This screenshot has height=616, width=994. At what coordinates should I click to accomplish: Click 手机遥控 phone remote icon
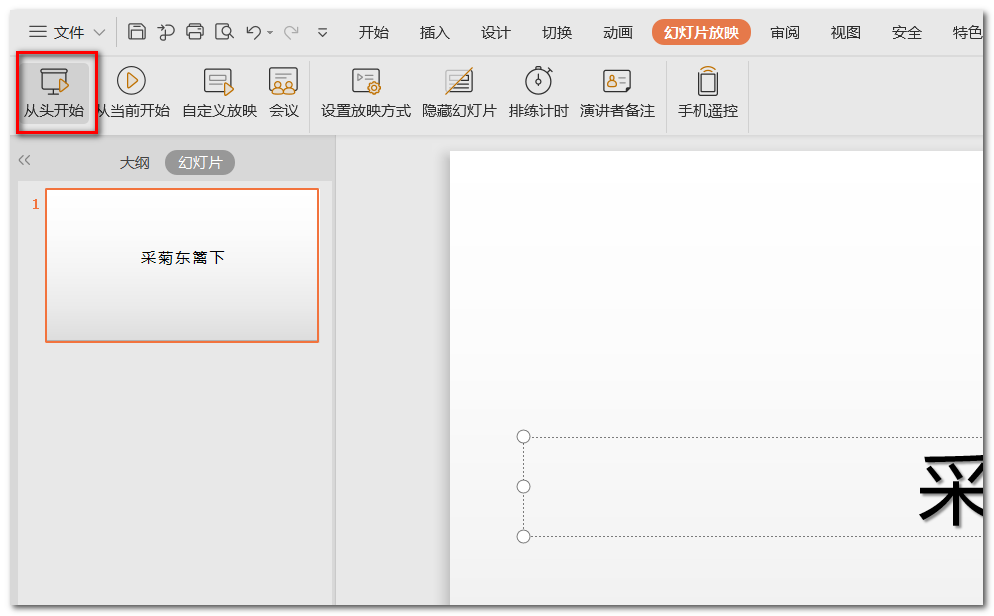[707, 93]
